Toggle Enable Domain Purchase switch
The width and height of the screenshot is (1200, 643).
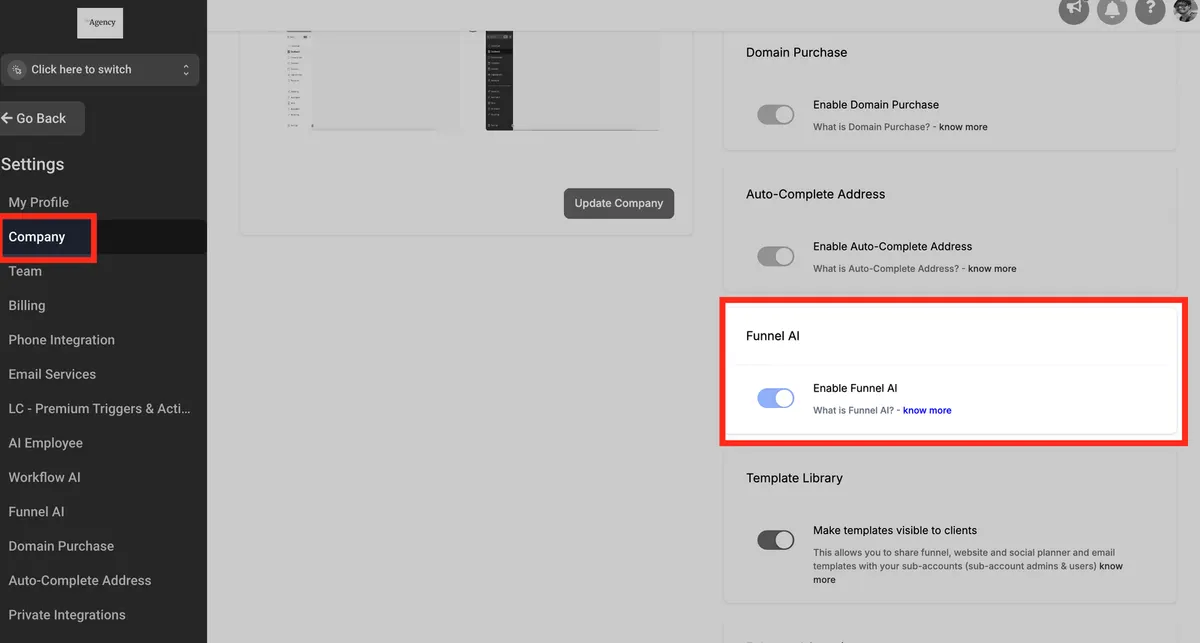point(776,115)
